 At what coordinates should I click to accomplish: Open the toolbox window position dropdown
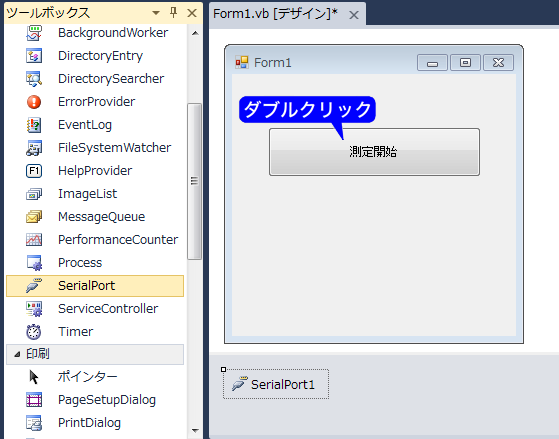point(155,13)
